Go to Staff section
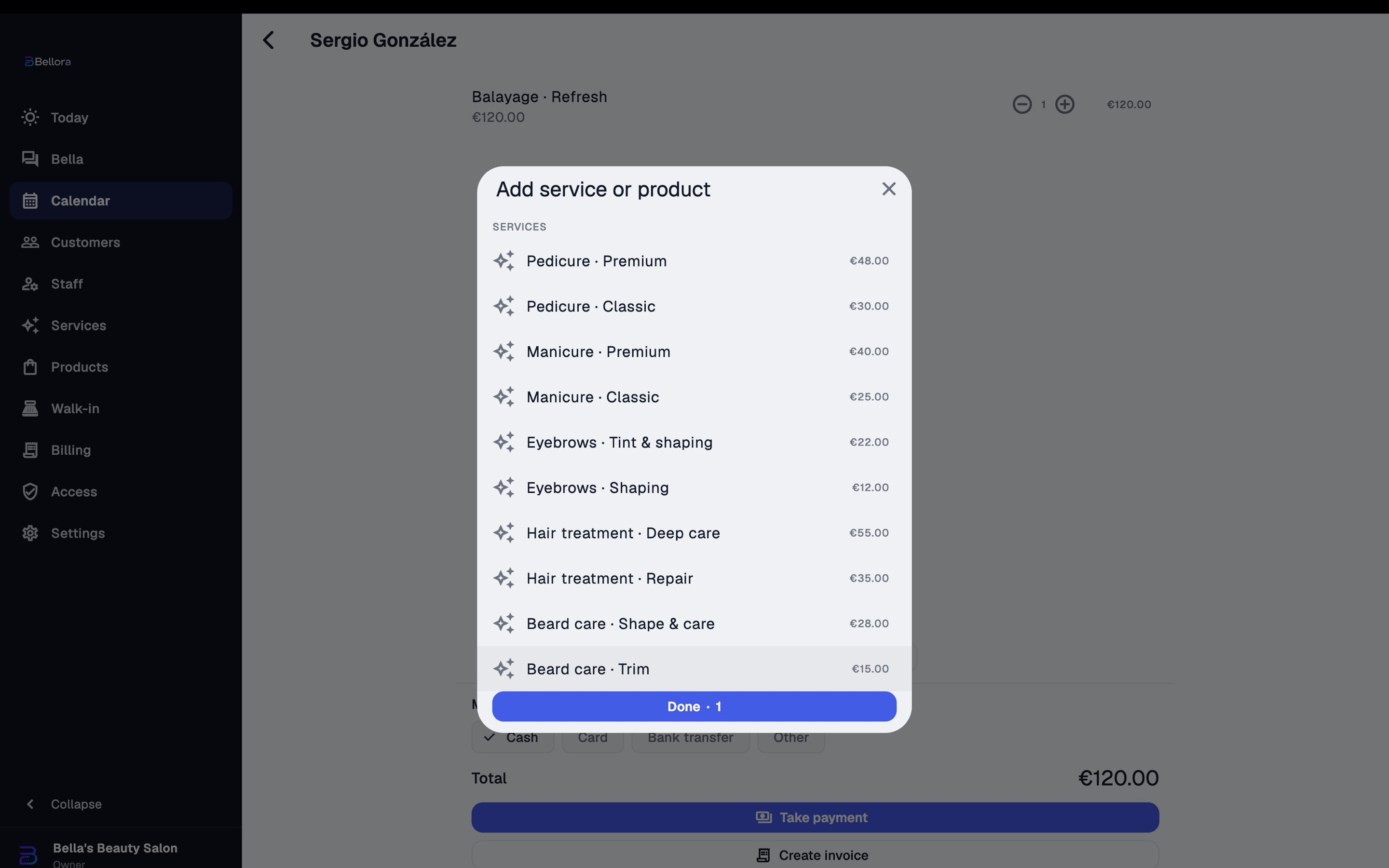The width and height of the screenshot is (1389, 868). pos(121,284)
